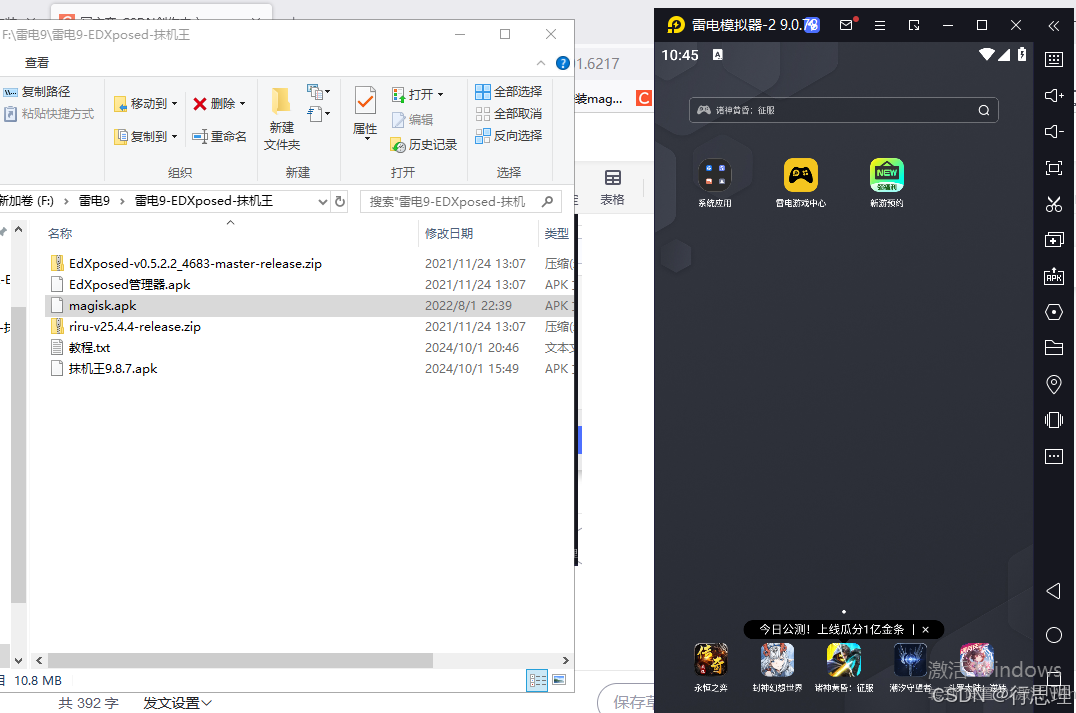
Task: Toggle fullscreen from the LDPlayer sidebar
Action: pos(1053,167)
